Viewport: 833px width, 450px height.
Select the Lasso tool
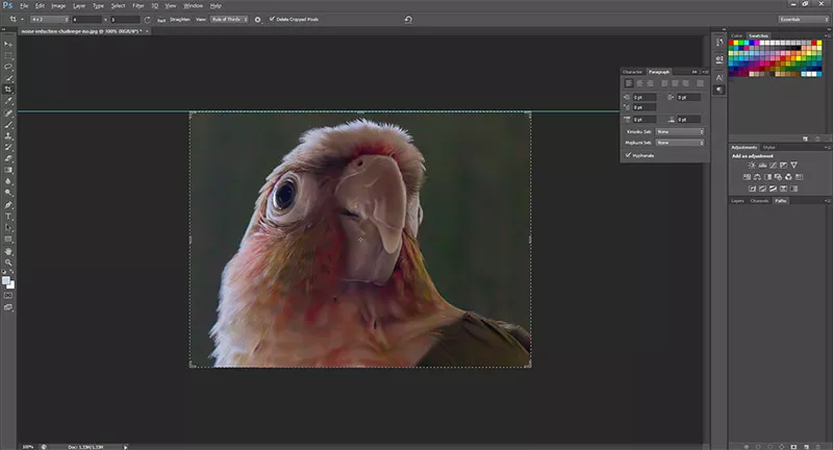(x=8, y=66)
